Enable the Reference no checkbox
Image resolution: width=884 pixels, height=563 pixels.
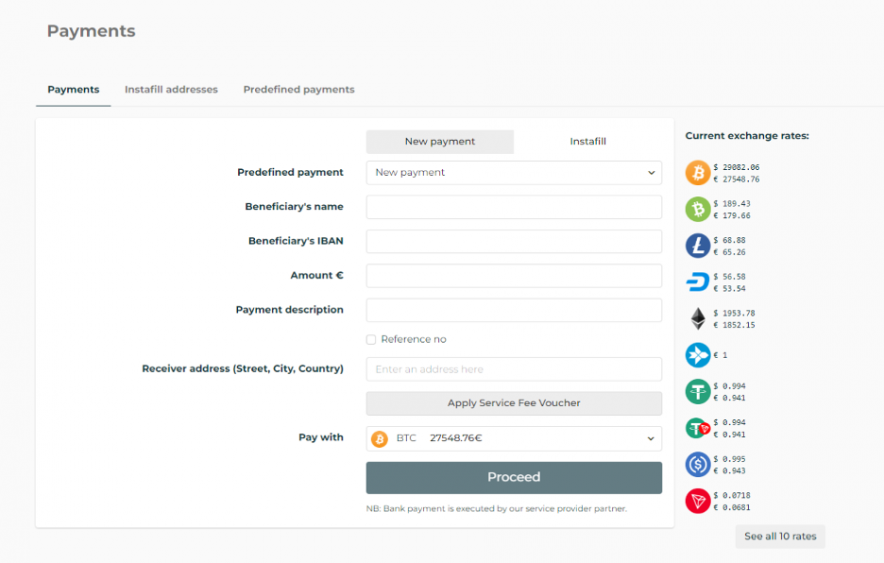(371, 340)
